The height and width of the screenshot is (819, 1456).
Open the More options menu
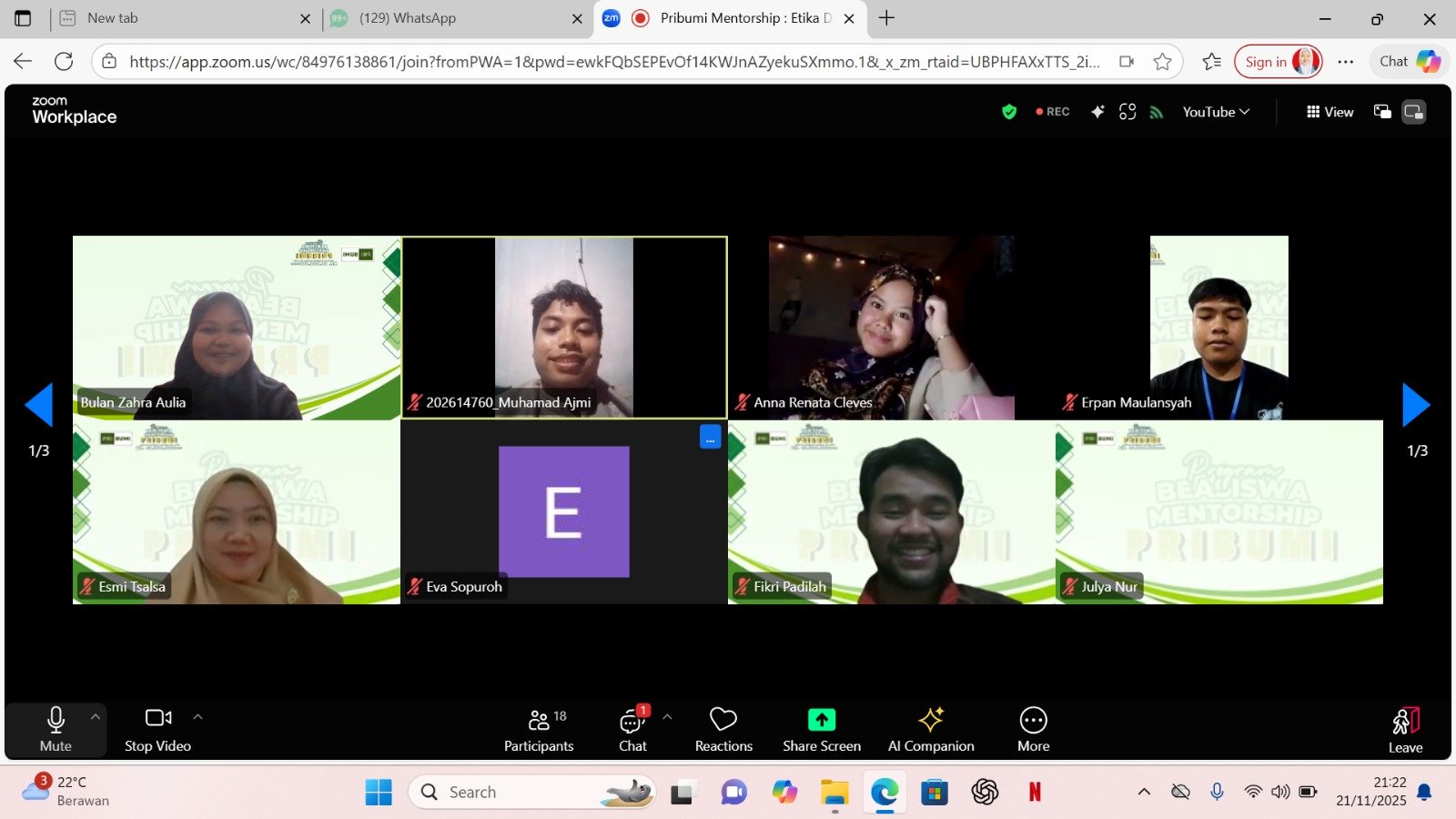click(1033, 730)
